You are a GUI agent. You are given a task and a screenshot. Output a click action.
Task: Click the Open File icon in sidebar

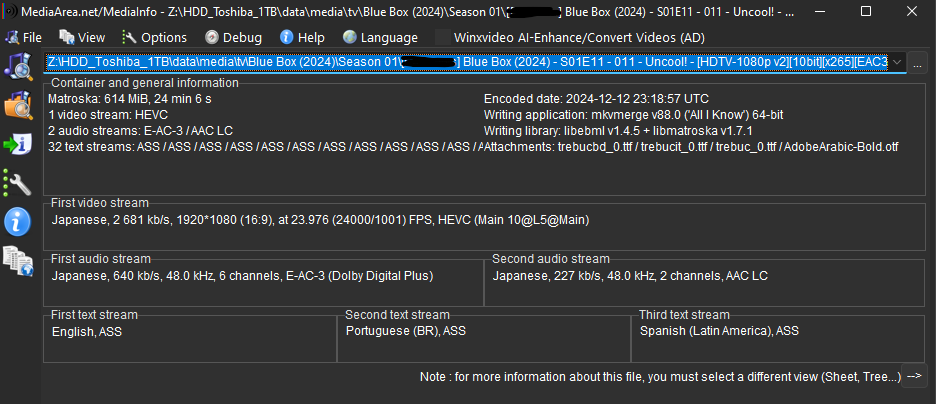(18, 66)
